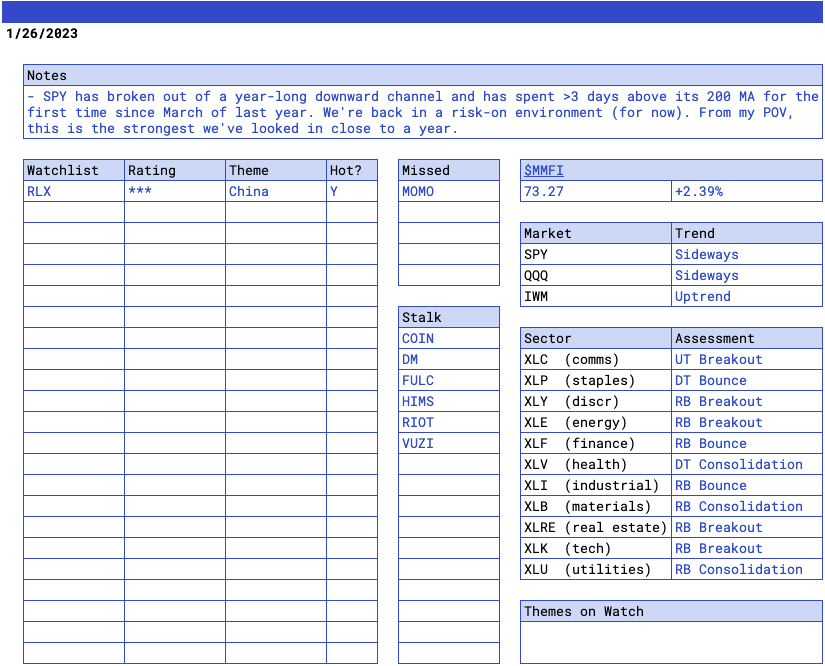Viewport: 825px width, 666px height.
Task: Click the Notes header cell
Action: coord(423,75)
